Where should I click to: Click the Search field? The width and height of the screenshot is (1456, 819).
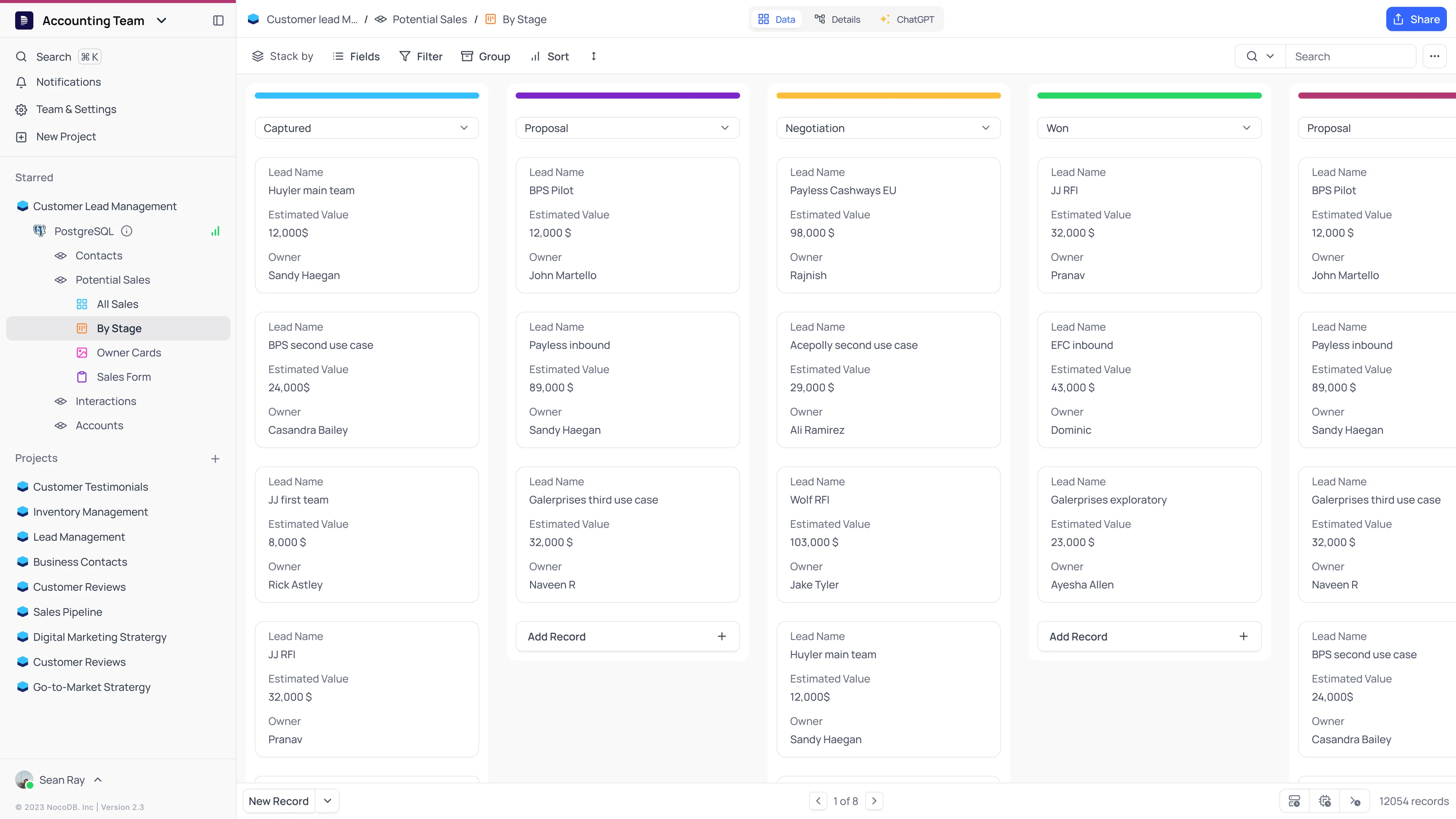click(1351, 56)
